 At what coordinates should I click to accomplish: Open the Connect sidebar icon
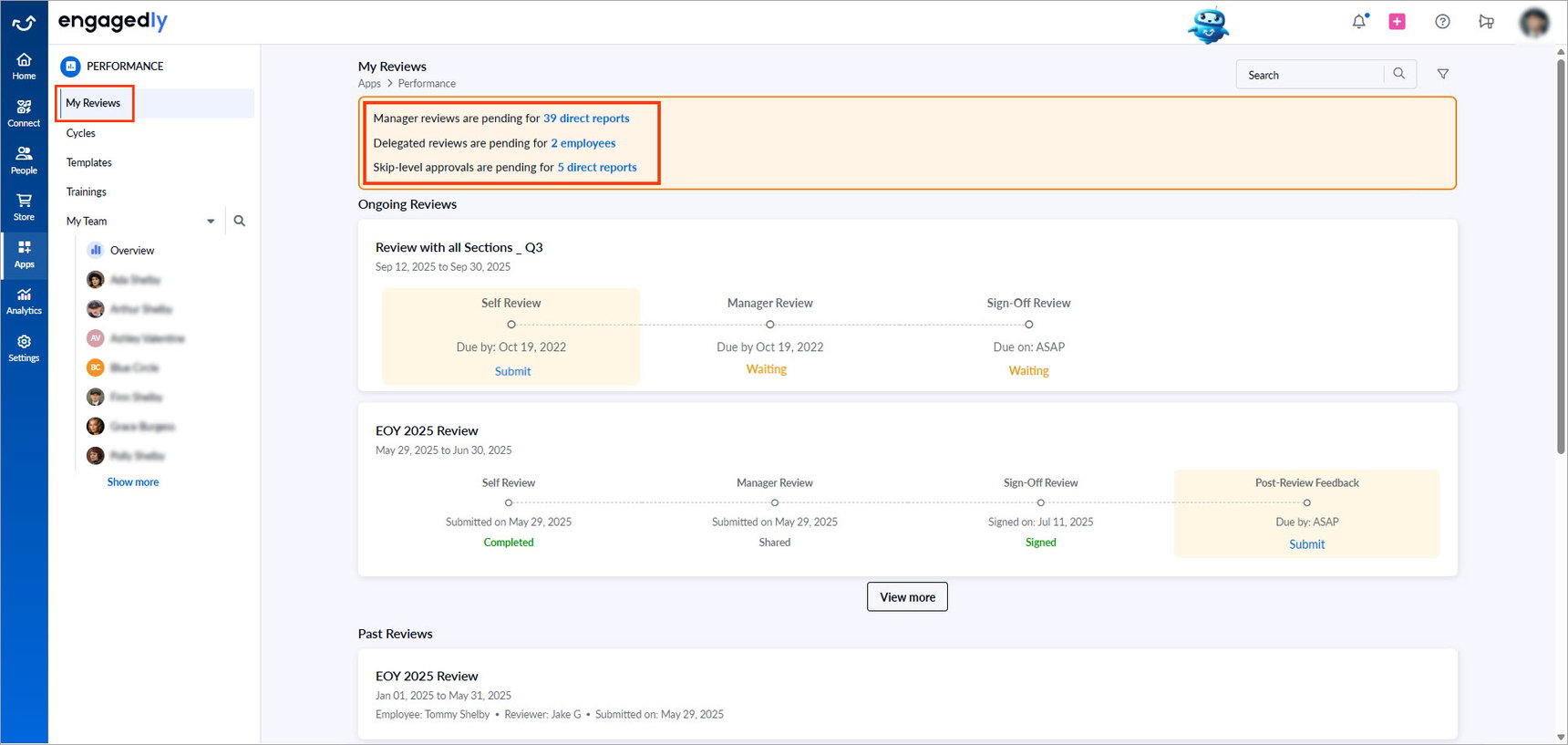[x=24, y=114]
